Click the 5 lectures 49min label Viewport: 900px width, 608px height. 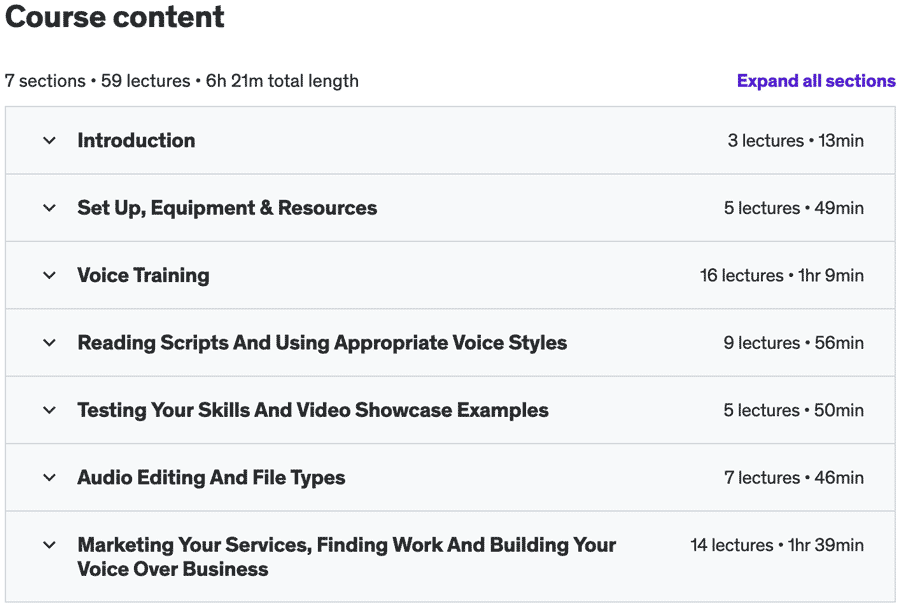794,208
